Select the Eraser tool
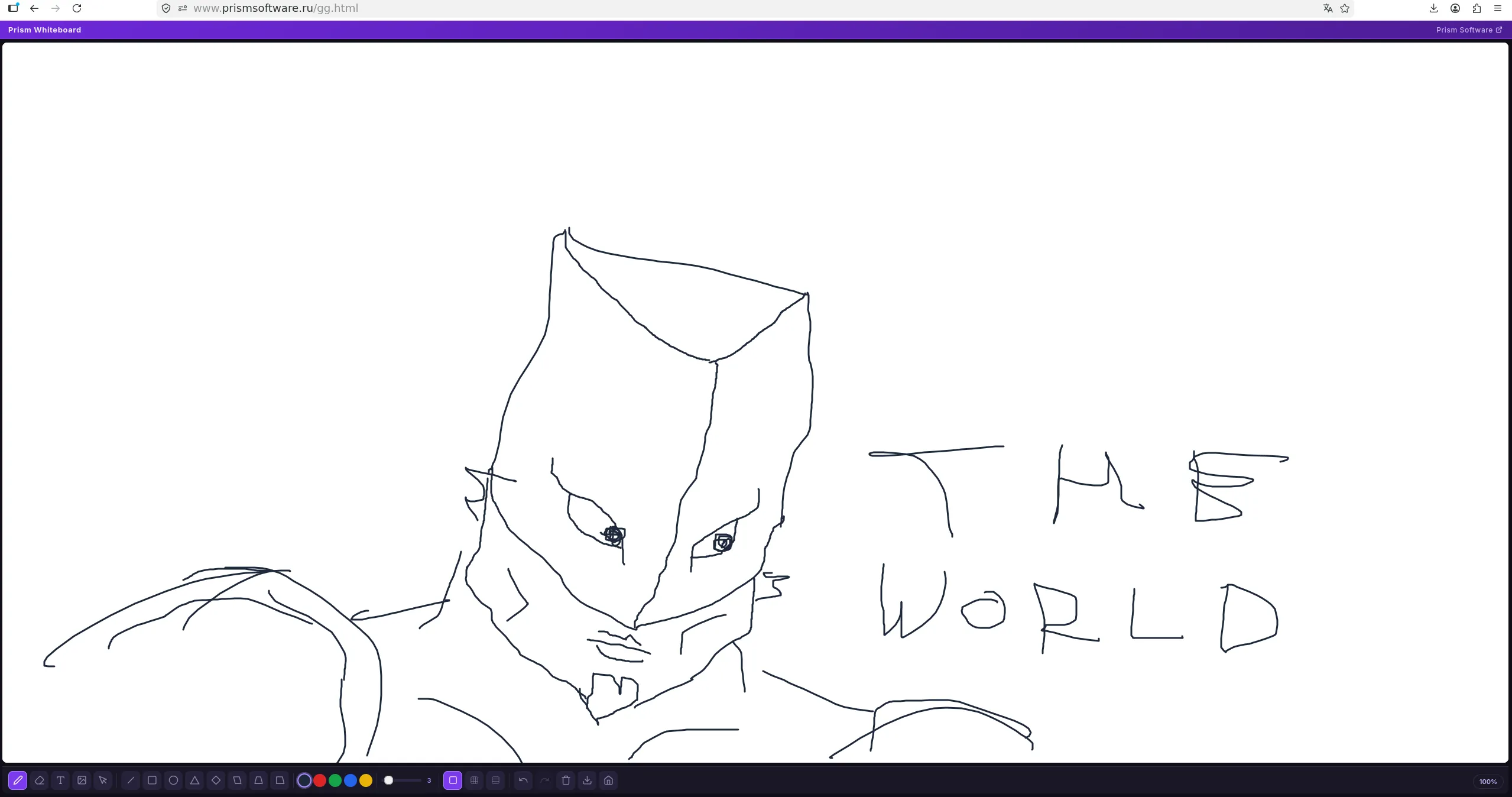The image size is (1512, 797). coord(40,780)
